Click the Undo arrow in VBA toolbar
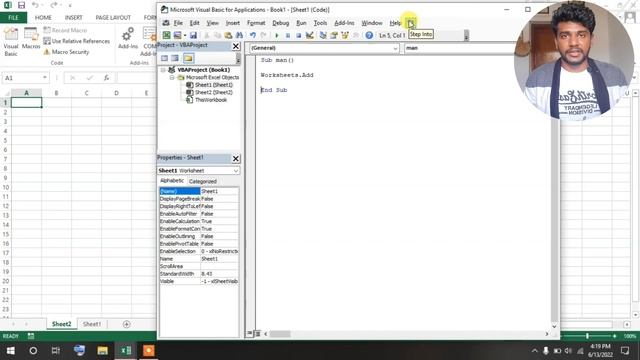The height and width of the screenshot is (360, 640). (253, 36)
